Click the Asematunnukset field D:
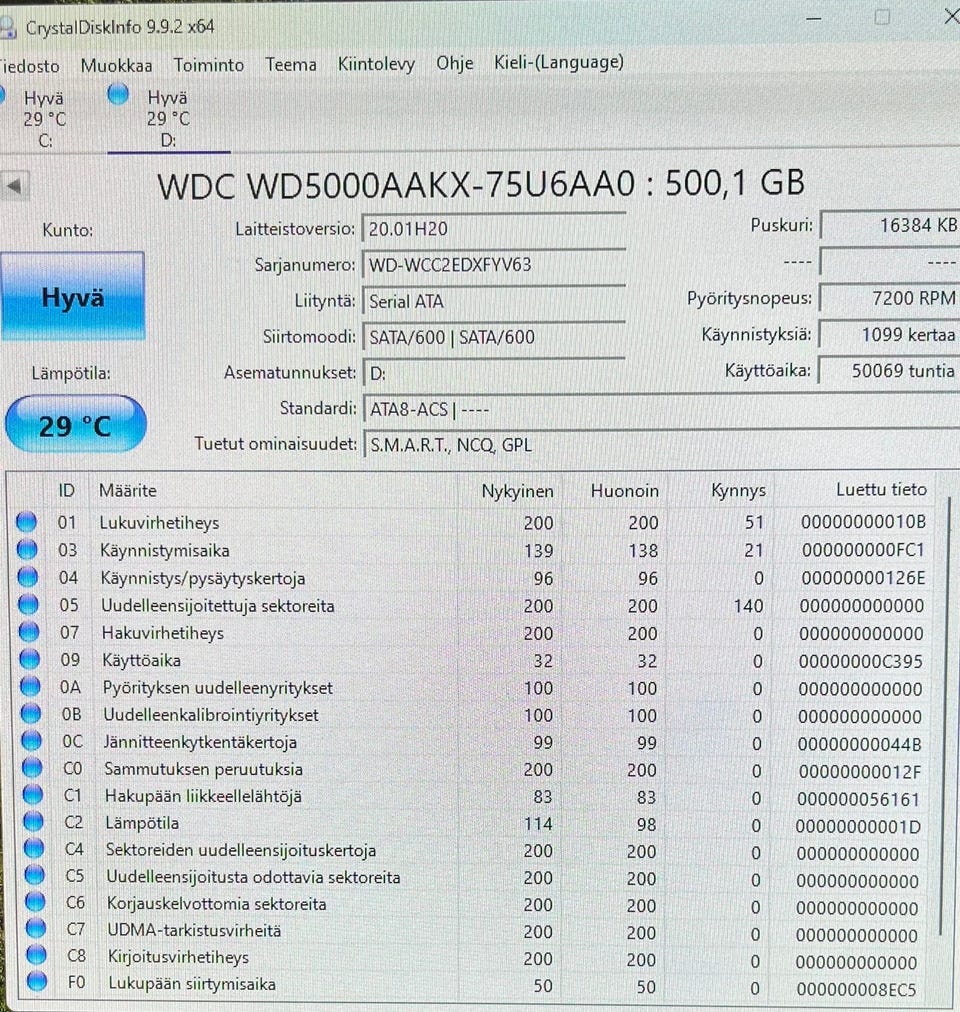Screen dimensions: 960x1012 pos(494,373)
